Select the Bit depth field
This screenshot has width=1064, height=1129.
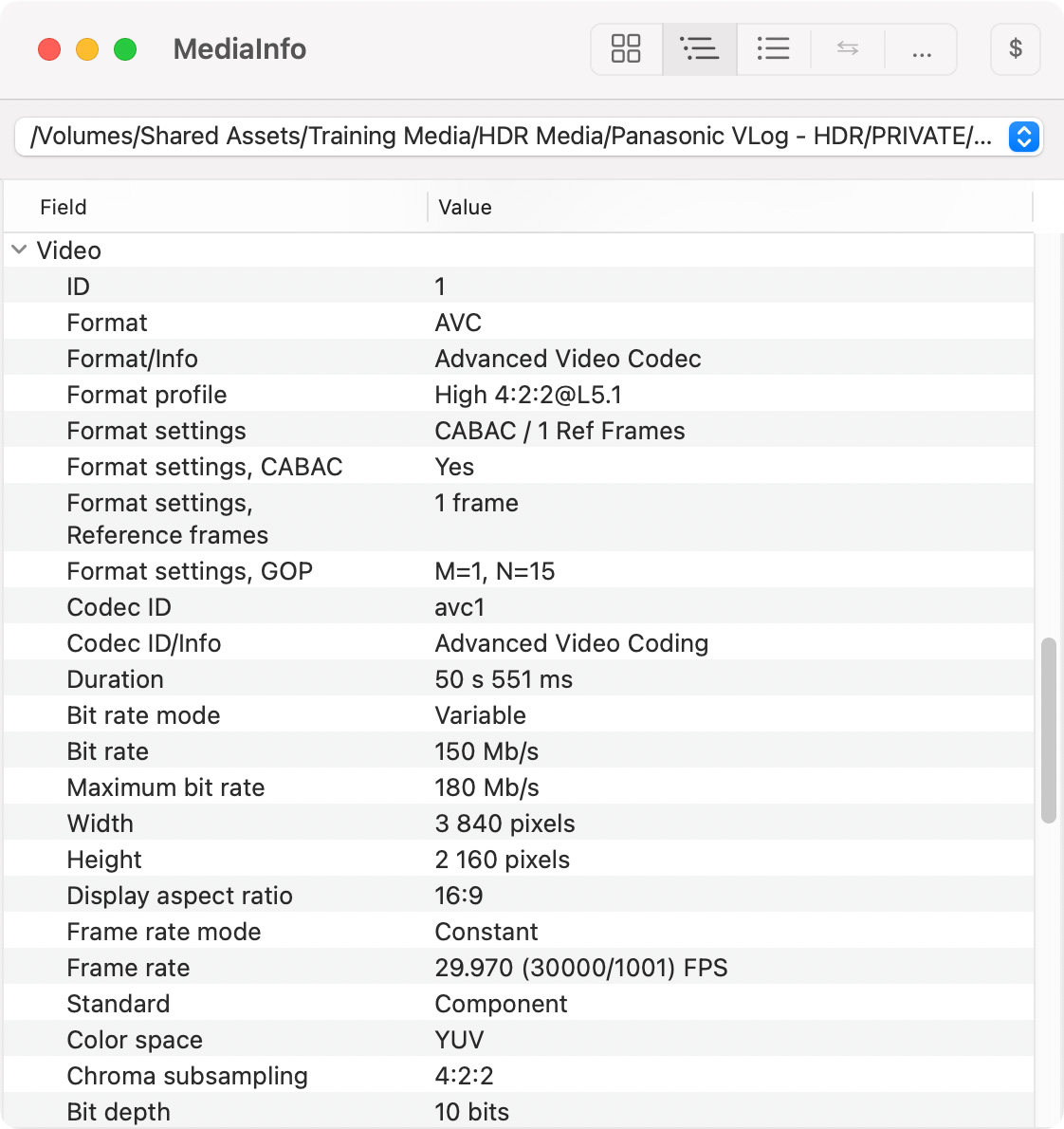pyautogui.click(x=119, y=1111)
